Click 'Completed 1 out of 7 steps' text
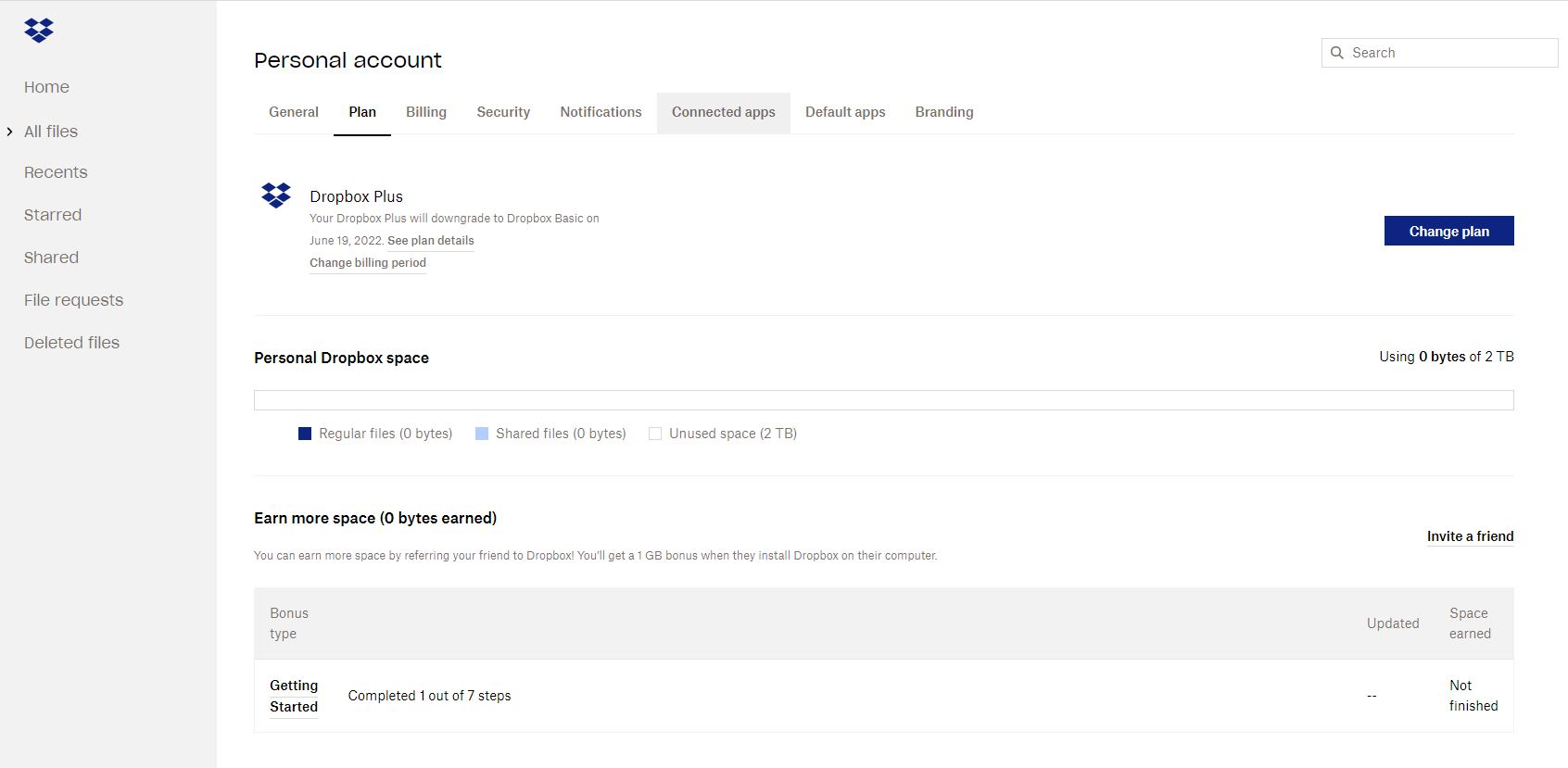Screen dimensions: 1568x768 (x=430, y=696)
